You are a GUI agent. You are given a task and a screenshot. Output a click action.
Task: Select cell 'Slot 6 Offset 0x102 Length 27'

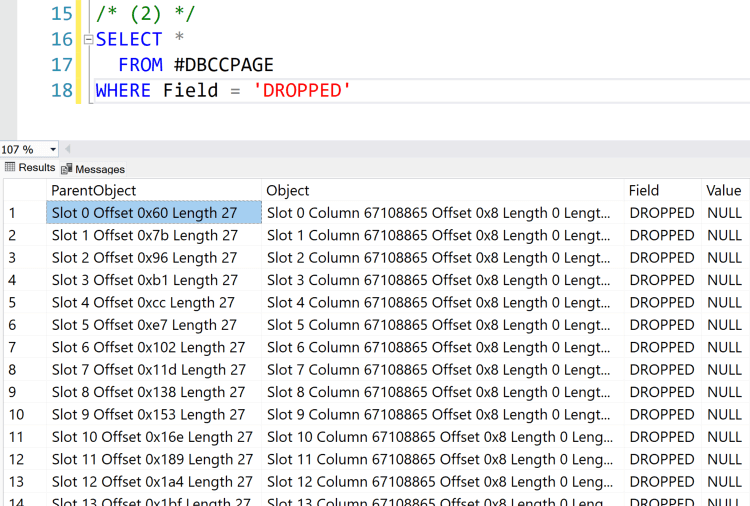(x=154, y=347)
